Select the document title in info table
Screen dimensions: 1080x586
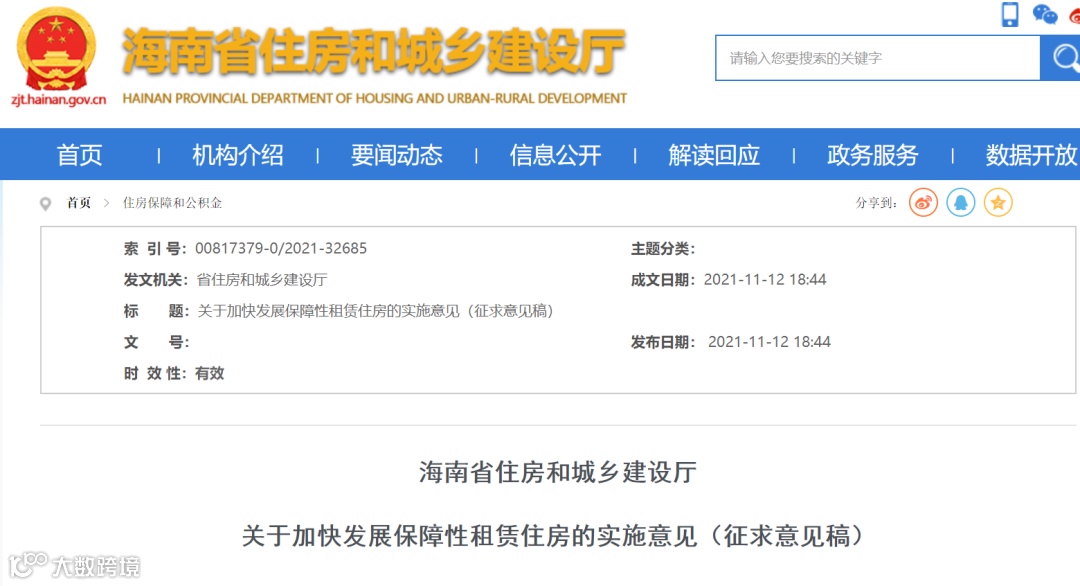pos(375,311)
